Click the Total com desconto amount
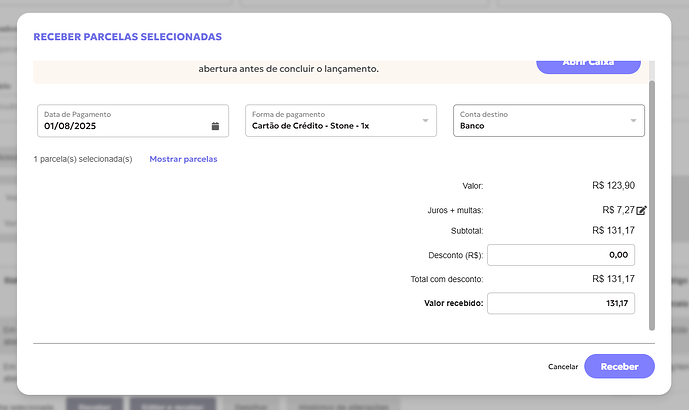The width and height of the screenshot is (689, 410). point(613,279)
